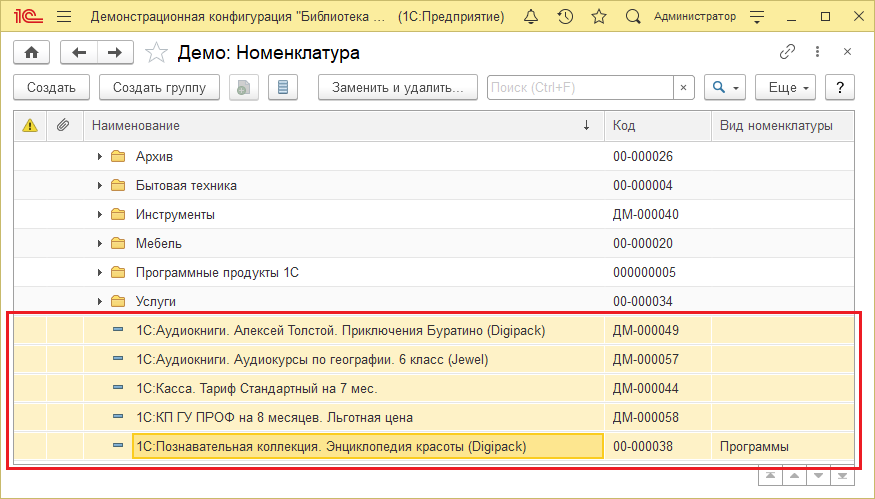Open the main hamburger menu
Viewport: 875px width, 499px height.
coord(64,17)
